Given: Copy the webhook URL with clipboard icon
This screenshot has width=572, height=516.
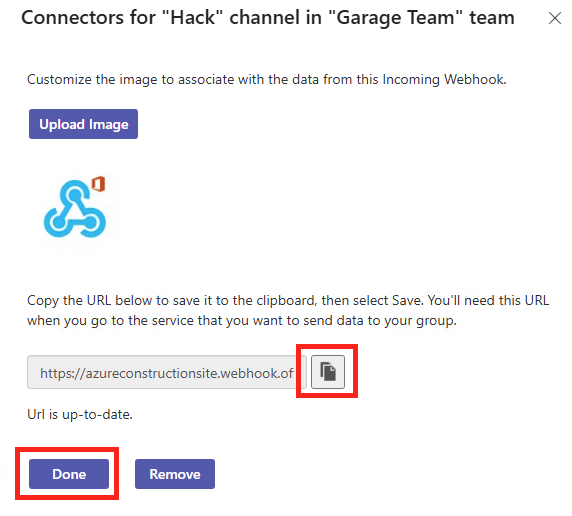Looking at the screenshot, I should [x=328, y=371].
